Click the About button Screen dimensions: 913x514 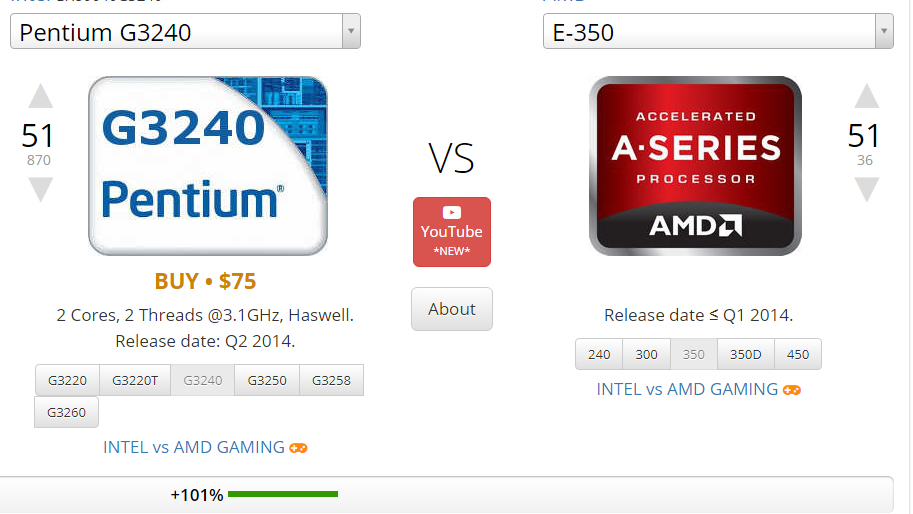coord(452,309)
